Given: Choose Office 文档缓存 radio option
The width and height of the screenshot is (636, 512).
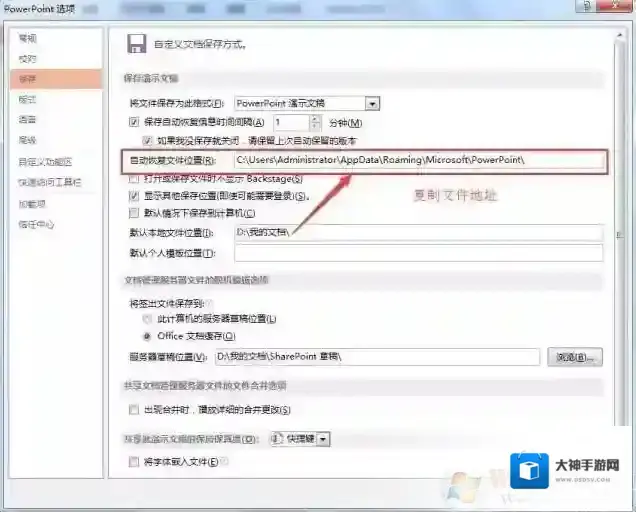Looking at the screenshot, I should pyautogui.click(x=148, y=336).
